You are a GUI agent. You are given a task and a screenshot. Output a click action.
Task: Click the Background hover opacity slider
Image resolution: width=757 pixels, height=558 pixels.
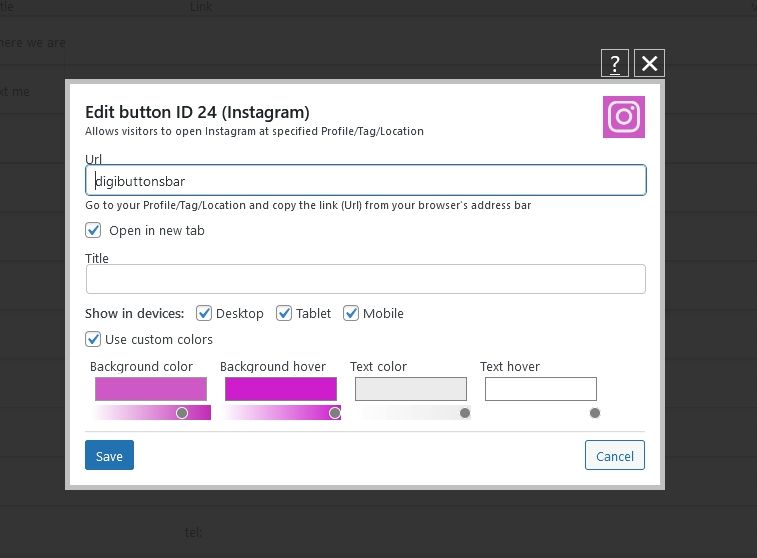pyautogui.click(x=281, y=413)
